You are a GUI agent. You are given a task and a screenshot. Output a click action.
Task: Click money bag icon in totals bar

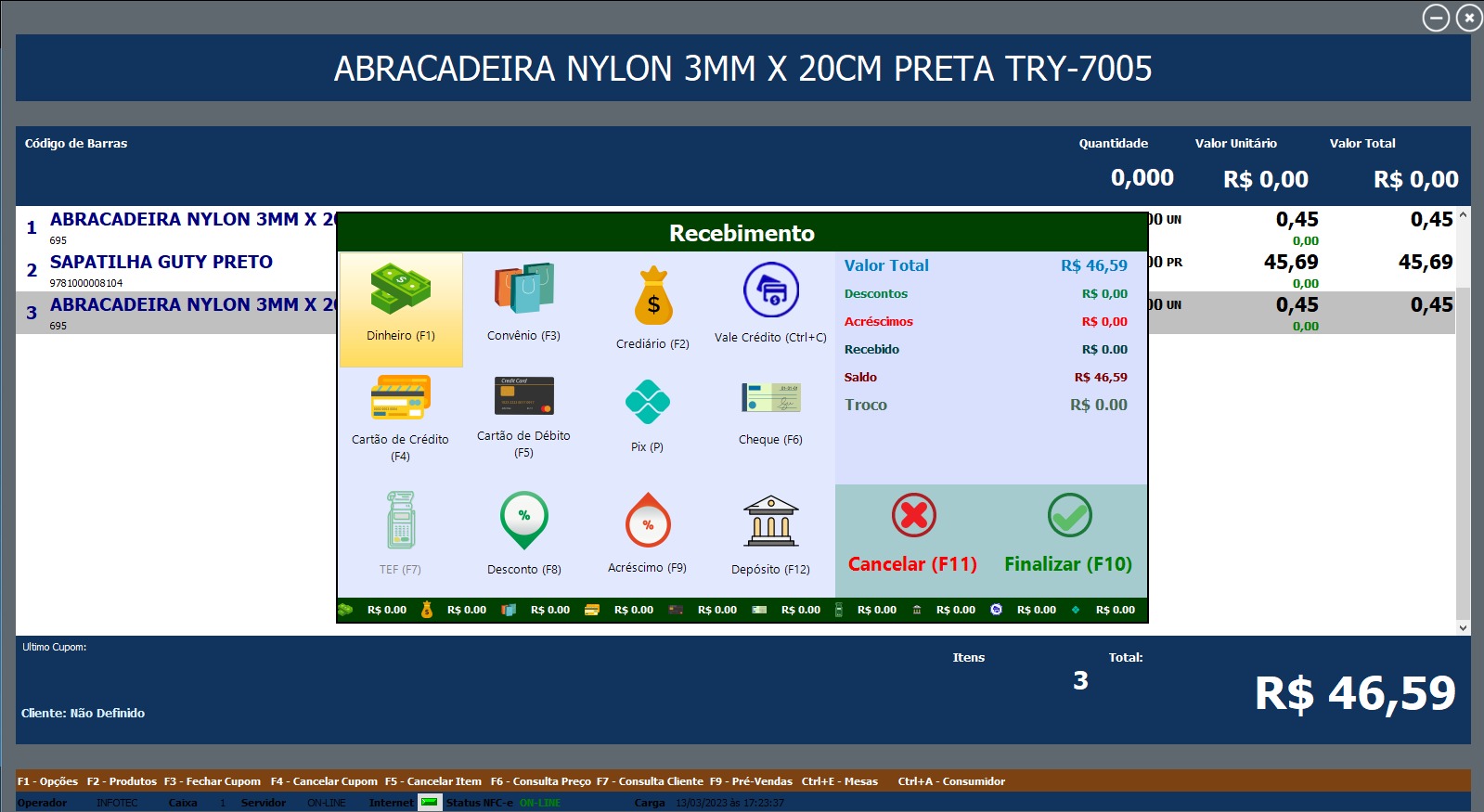pos(427,610)
